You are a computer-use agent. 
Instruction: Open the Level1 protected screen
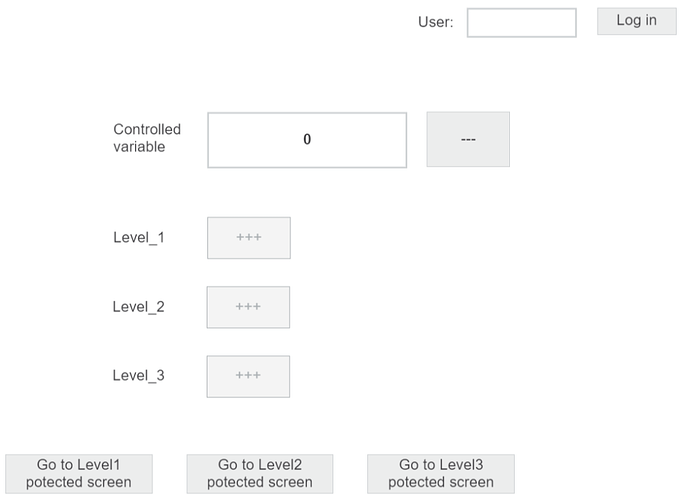79,473
